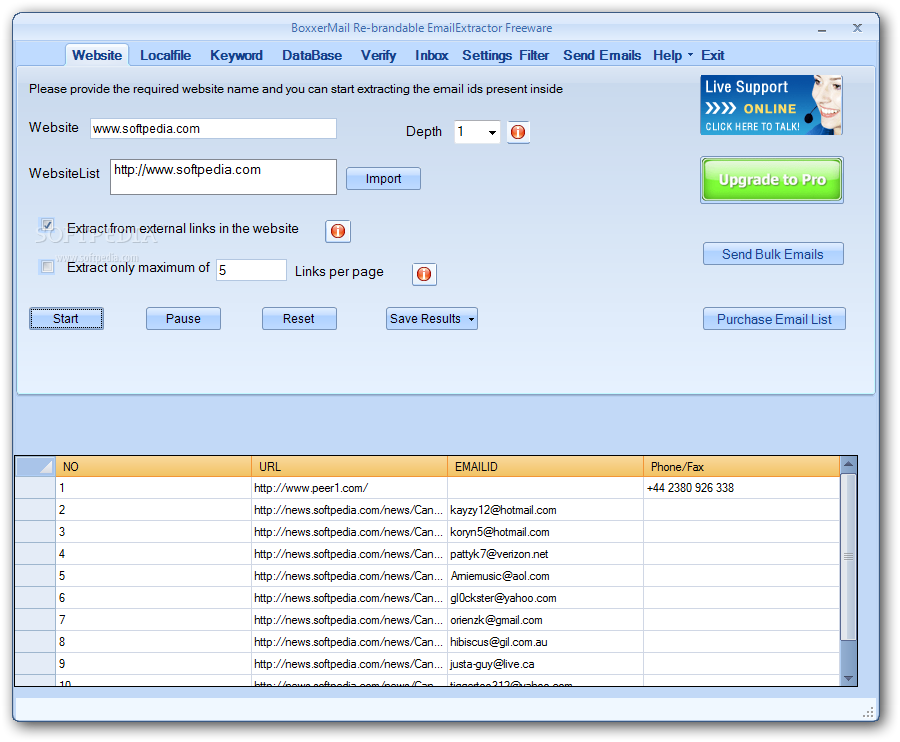Select the kayzy12@hotmail.com email cell

(x=545, y=510)
